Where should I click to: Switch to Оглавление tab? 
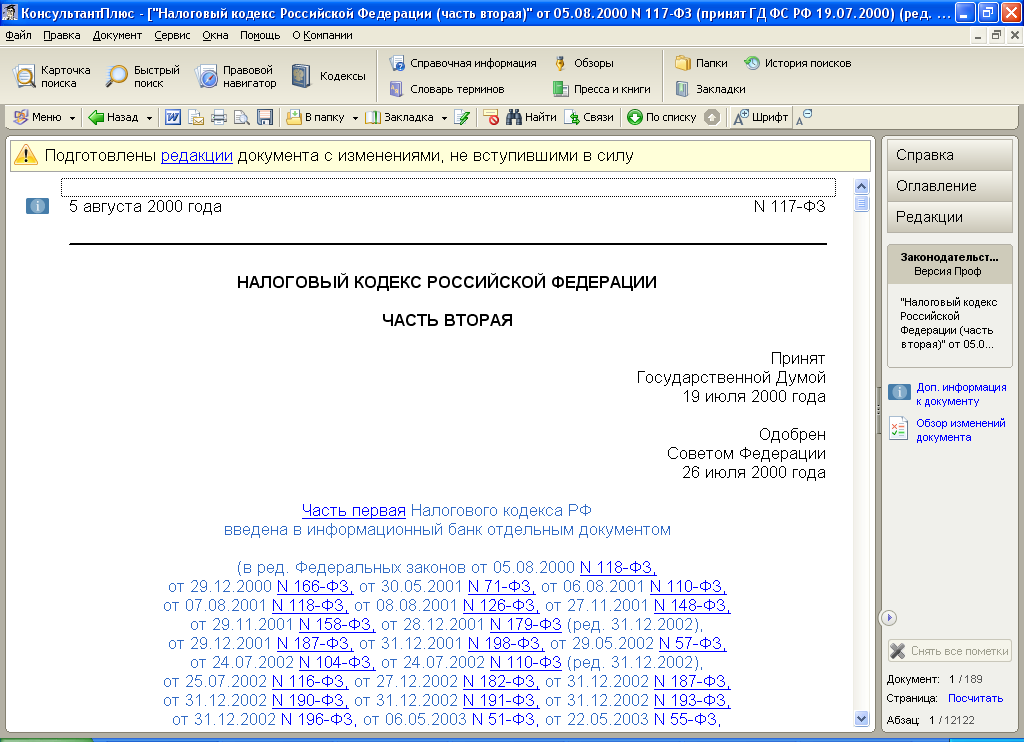click(950, 186)
